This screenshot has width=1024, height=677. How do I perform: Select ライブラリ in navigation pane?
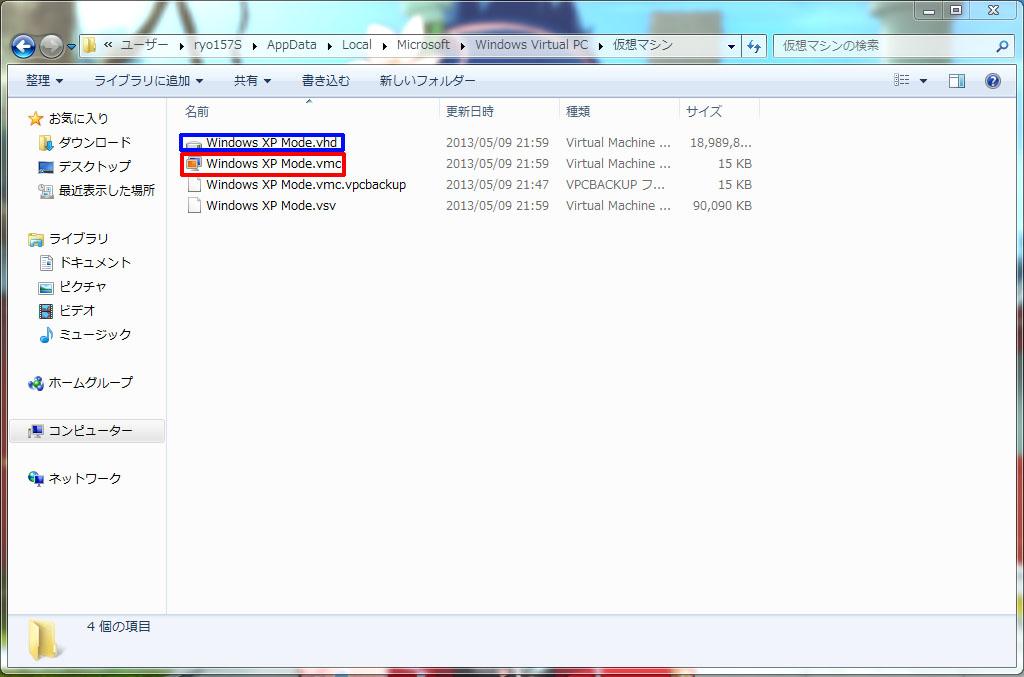point(78,239)
